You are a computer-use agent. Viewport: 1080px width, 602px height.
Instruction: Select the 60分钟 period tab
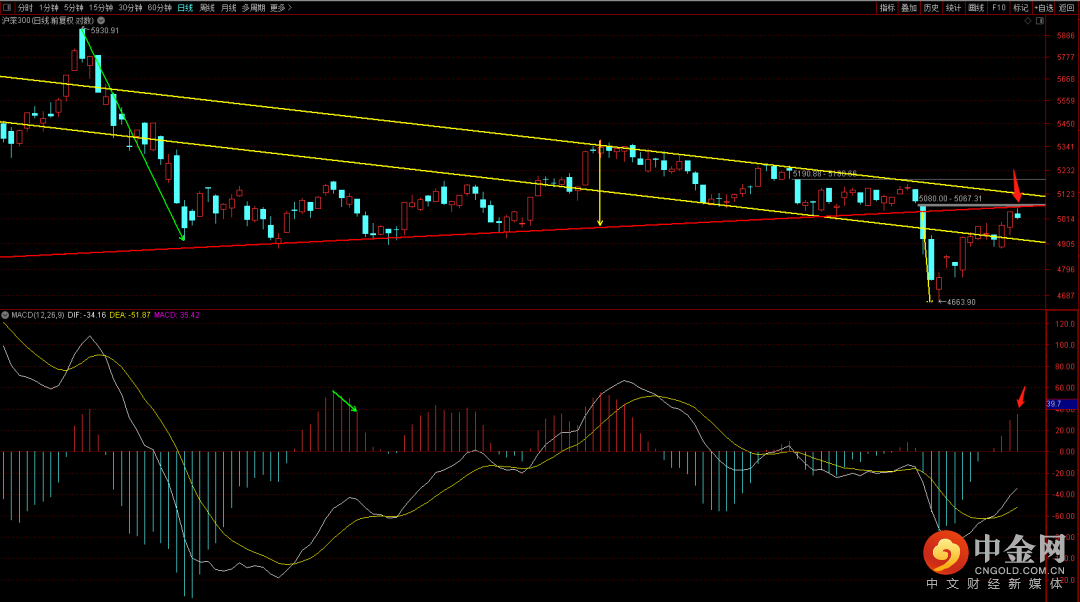point(159,7)
